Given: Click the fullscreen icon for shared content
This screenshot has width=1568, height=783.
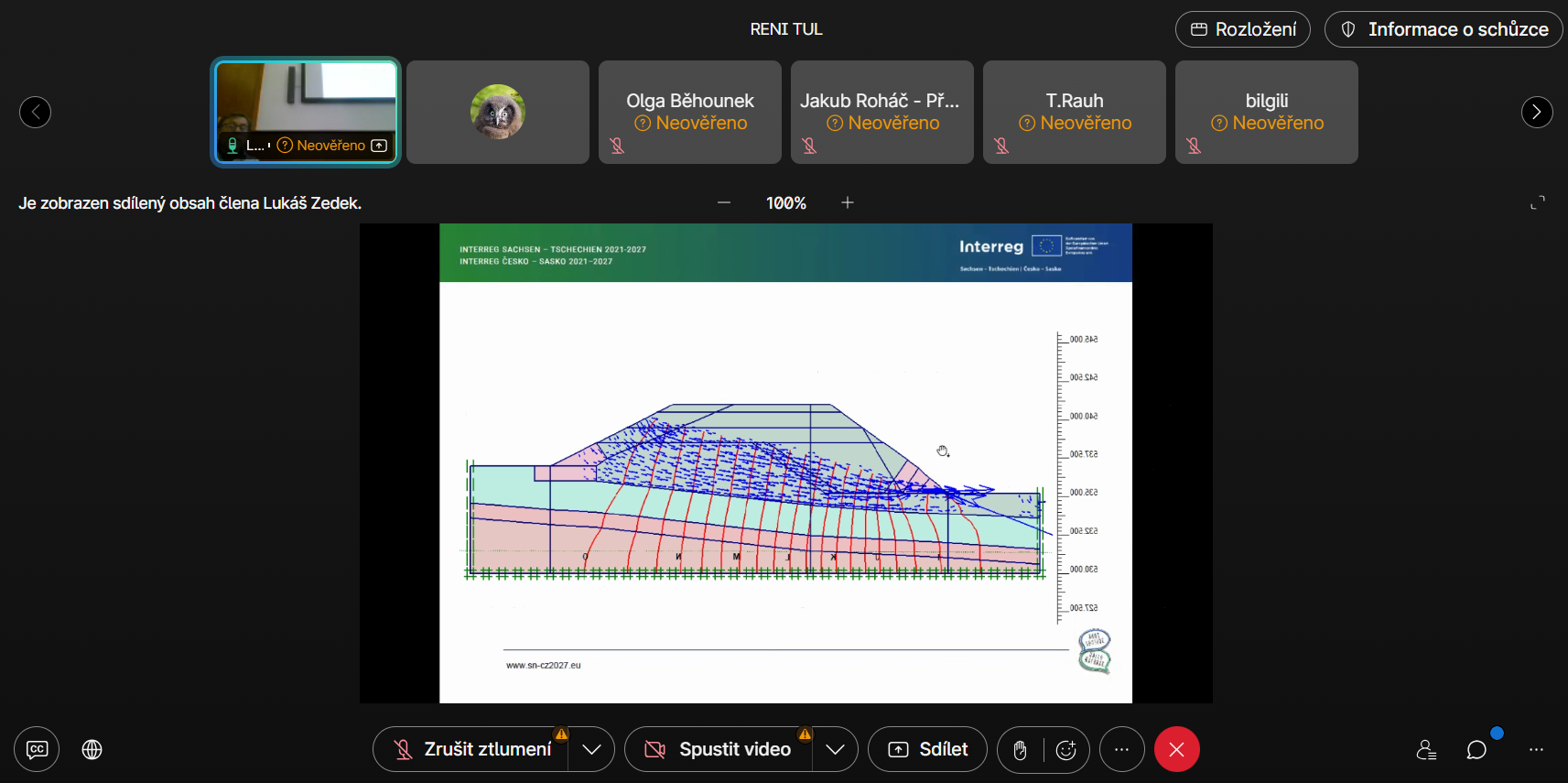Looking at the screenshot, I should (x=1537, y=202).
